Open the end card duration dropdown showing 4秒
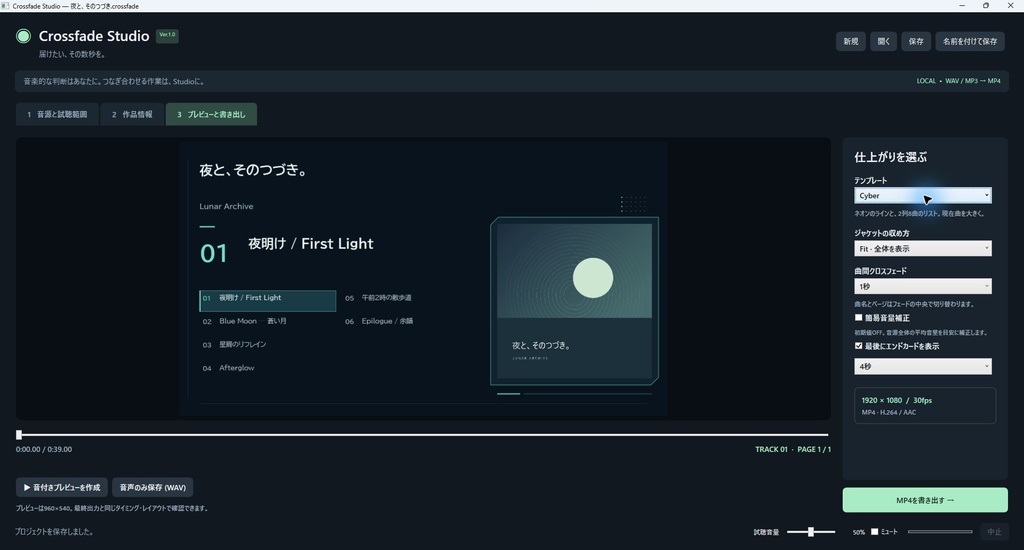This screenshot has width=1024, height=550. (923, 366)
